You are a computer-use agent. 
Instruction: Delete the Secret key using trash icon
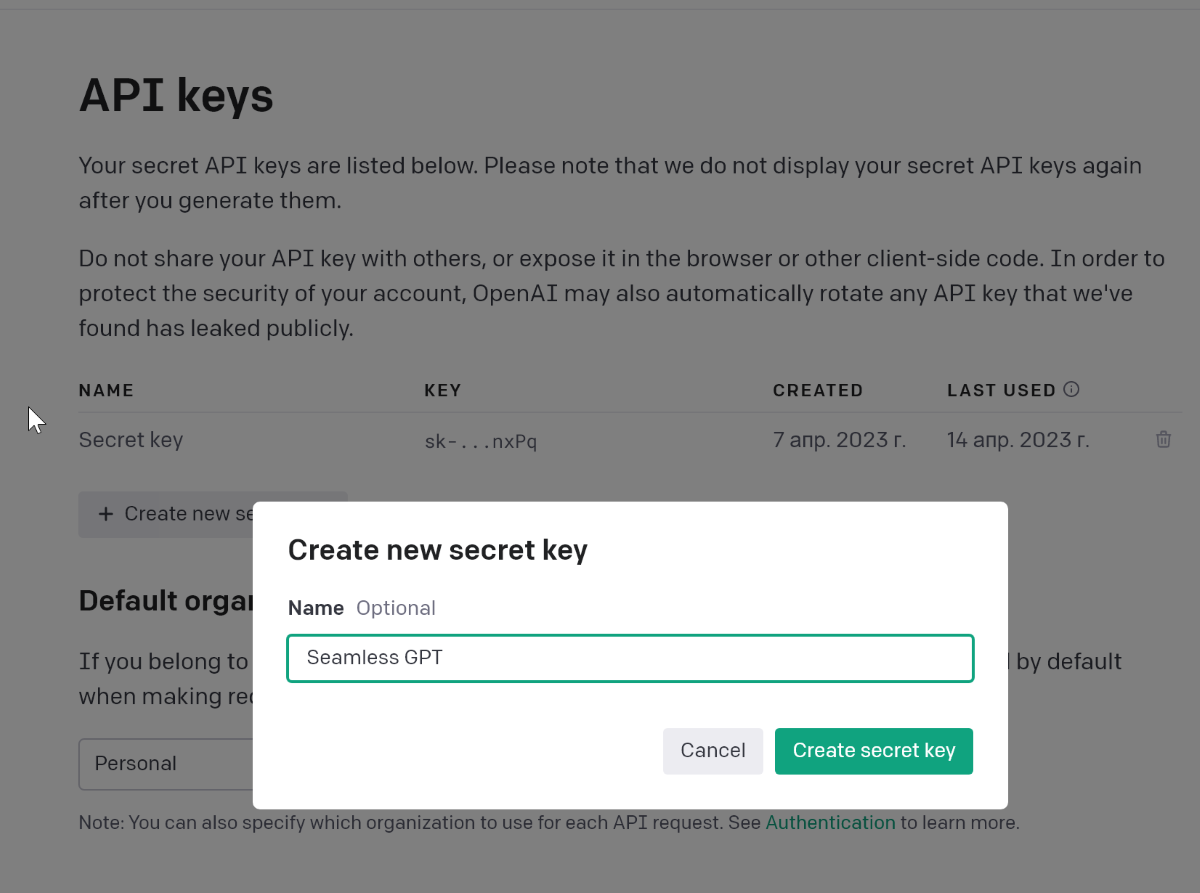point(1163,440)
